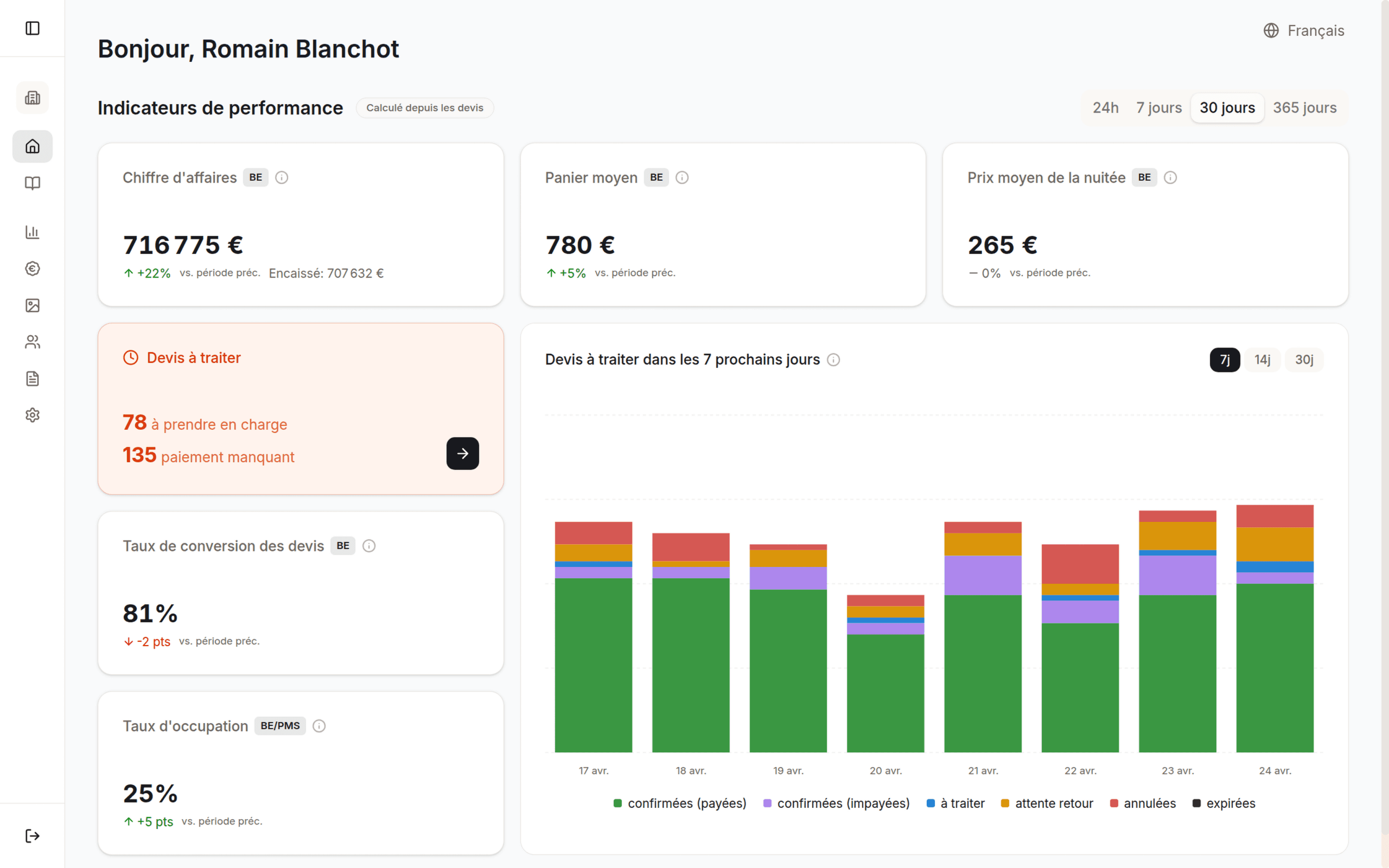Click the Bonjour, Romain Blanchot heading
This screenshot has width=1389, height=868.
[248, 49]
